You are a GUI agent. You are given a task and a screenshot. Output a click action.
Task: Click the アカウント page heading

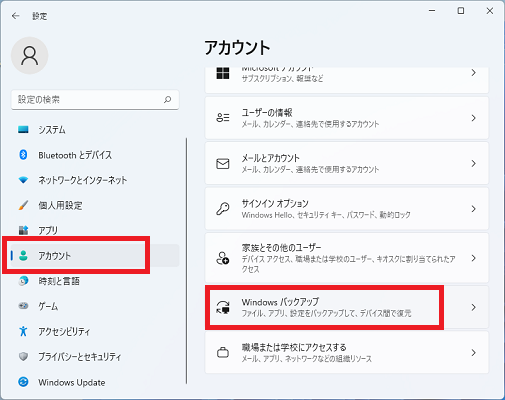pyautogui.click(x=237, y=48)
